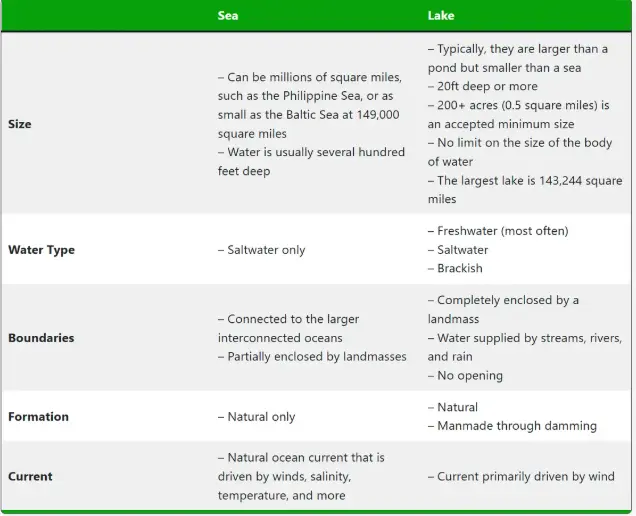
Task: Click "Partially enclosed by landmasses" text
Action: pos(312,356)
